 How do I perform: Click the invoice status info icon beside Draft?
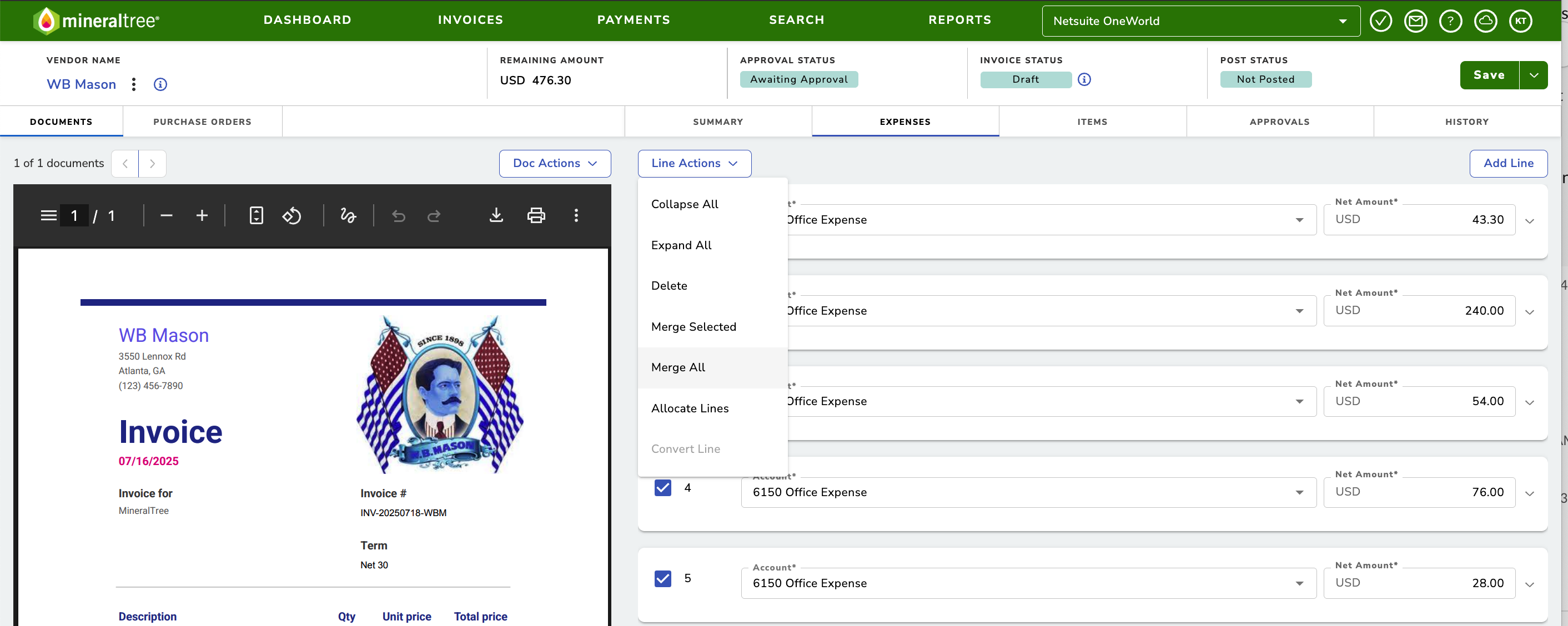tap(1084, 79)
